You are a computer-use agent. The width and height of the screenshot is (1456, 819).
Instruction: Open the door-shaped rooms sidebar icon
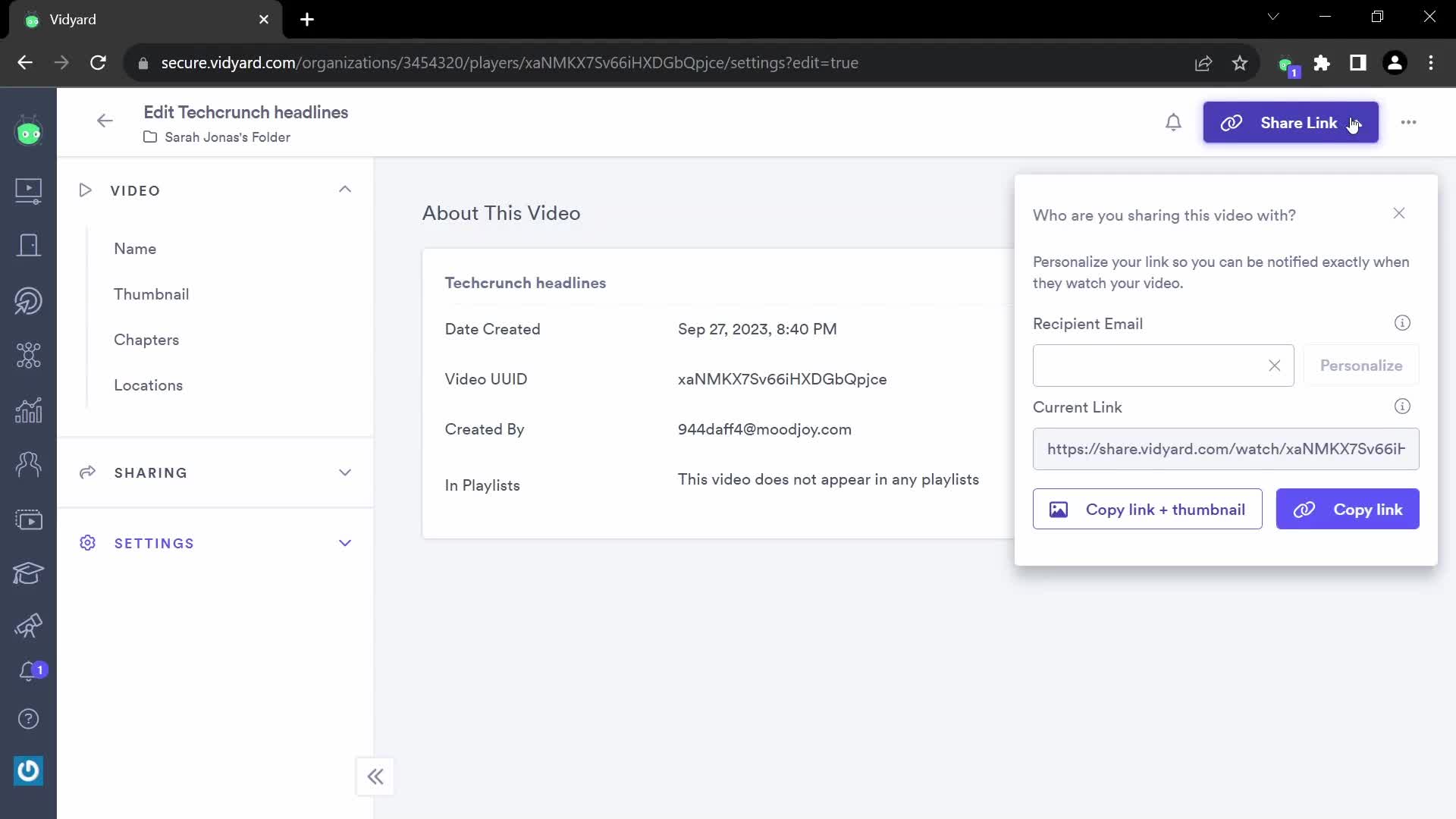tap(28, 245)
